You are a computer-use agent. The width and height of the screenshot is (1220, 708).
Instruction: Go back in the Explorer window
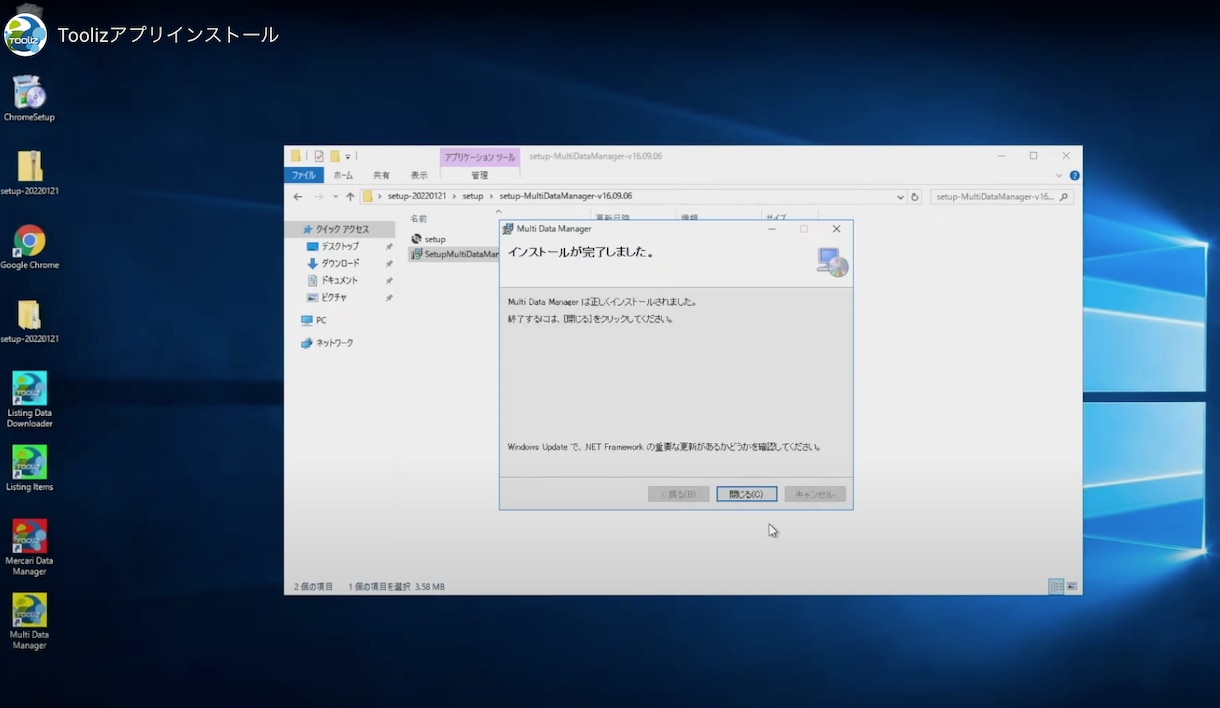(298, 197)
